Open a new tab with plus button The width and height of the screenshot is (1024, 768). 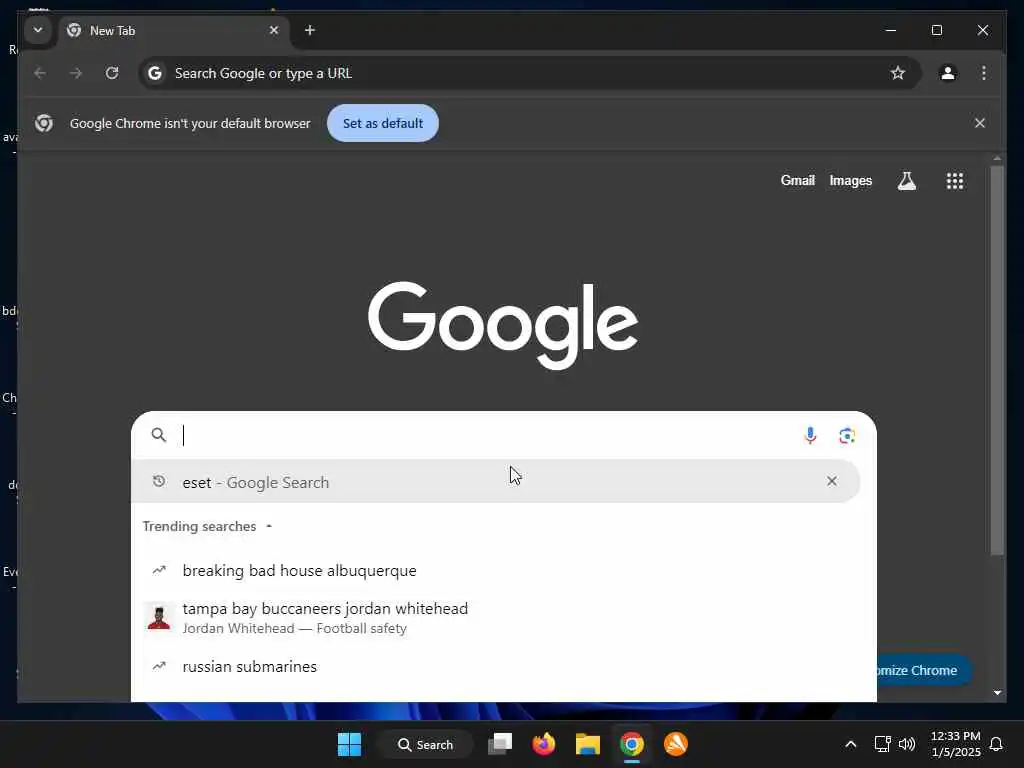point(310,30)
